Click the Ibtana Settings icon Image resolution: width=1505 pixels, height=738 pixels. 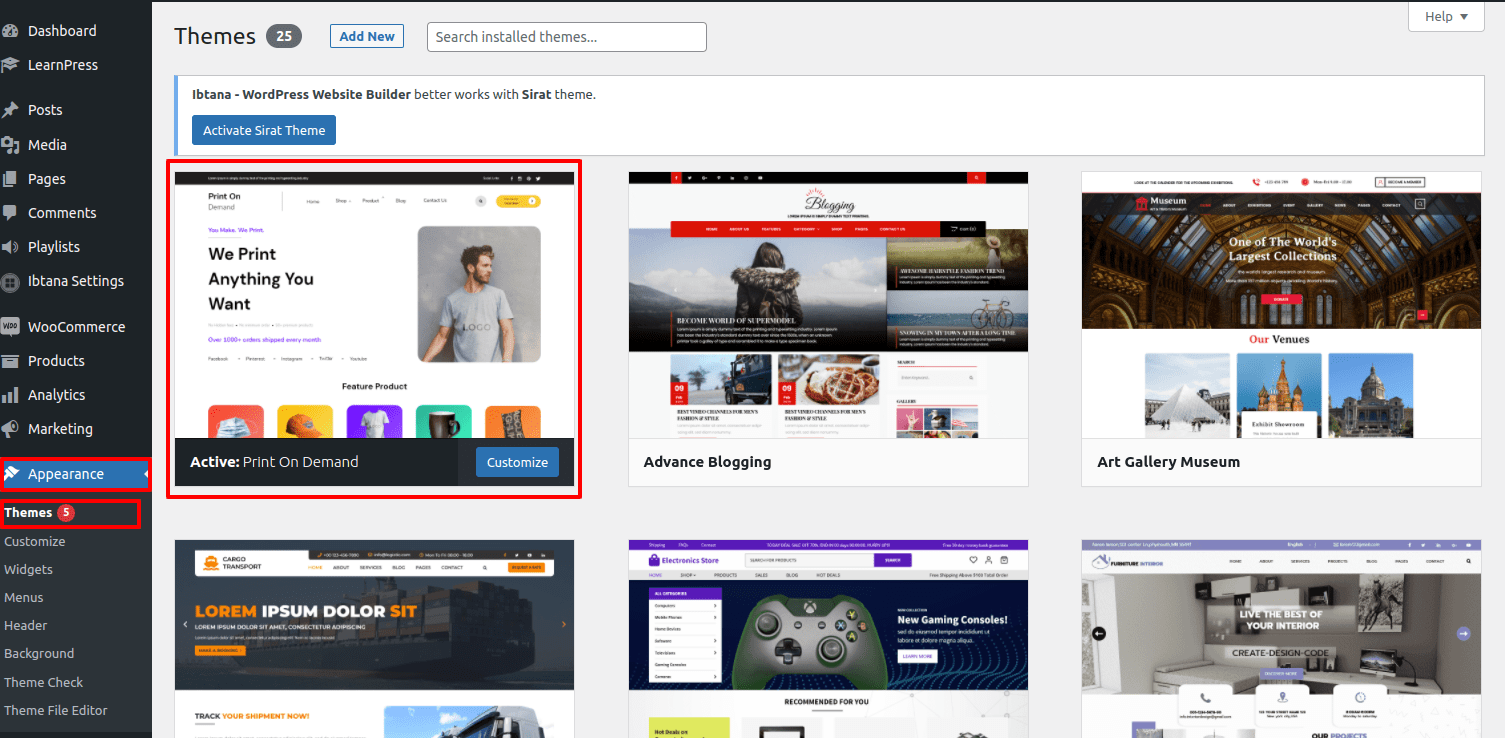click(x=10, y=282)
